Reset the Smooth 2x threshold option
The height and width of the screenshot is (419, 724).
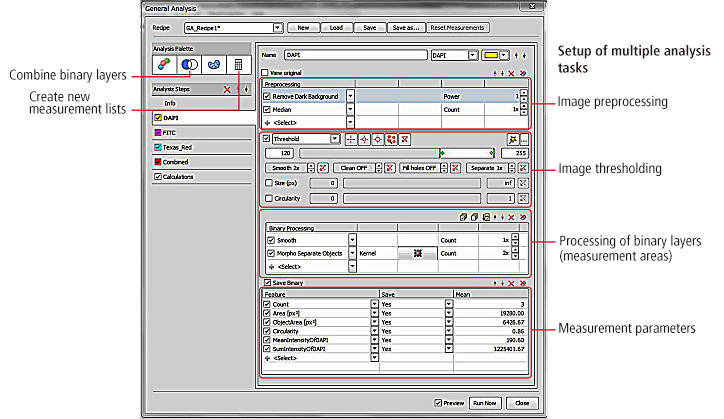(x=322, y=168)
